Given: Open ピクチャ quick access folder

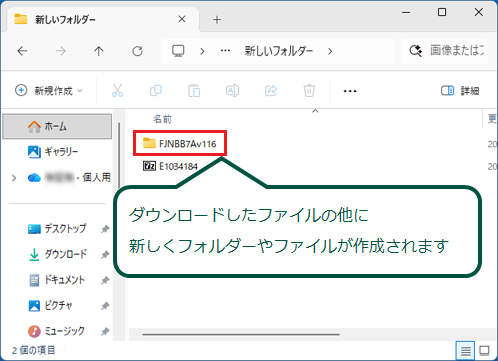Looking at the screenshot, I should click(50, 305).
